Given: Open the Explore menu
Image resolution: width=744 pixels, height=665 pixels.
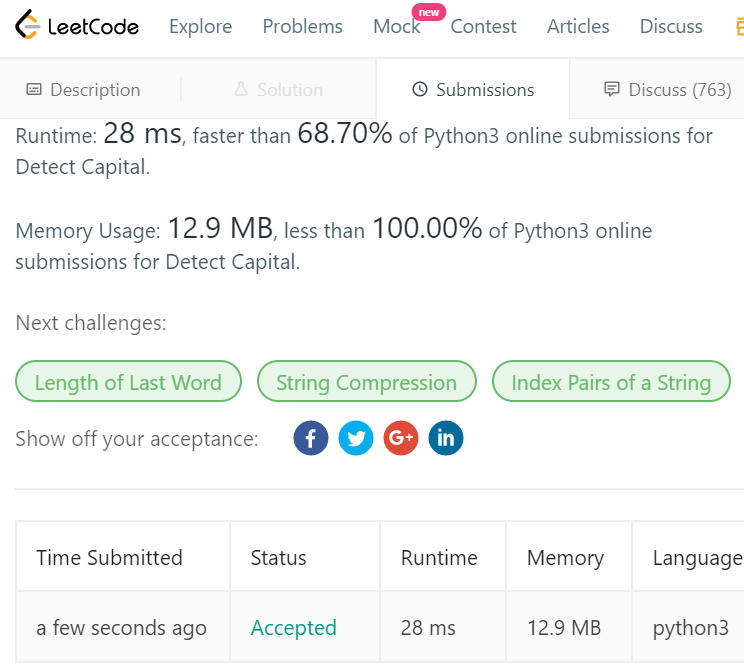Looking at the screenshot, I should click(201, 27).
